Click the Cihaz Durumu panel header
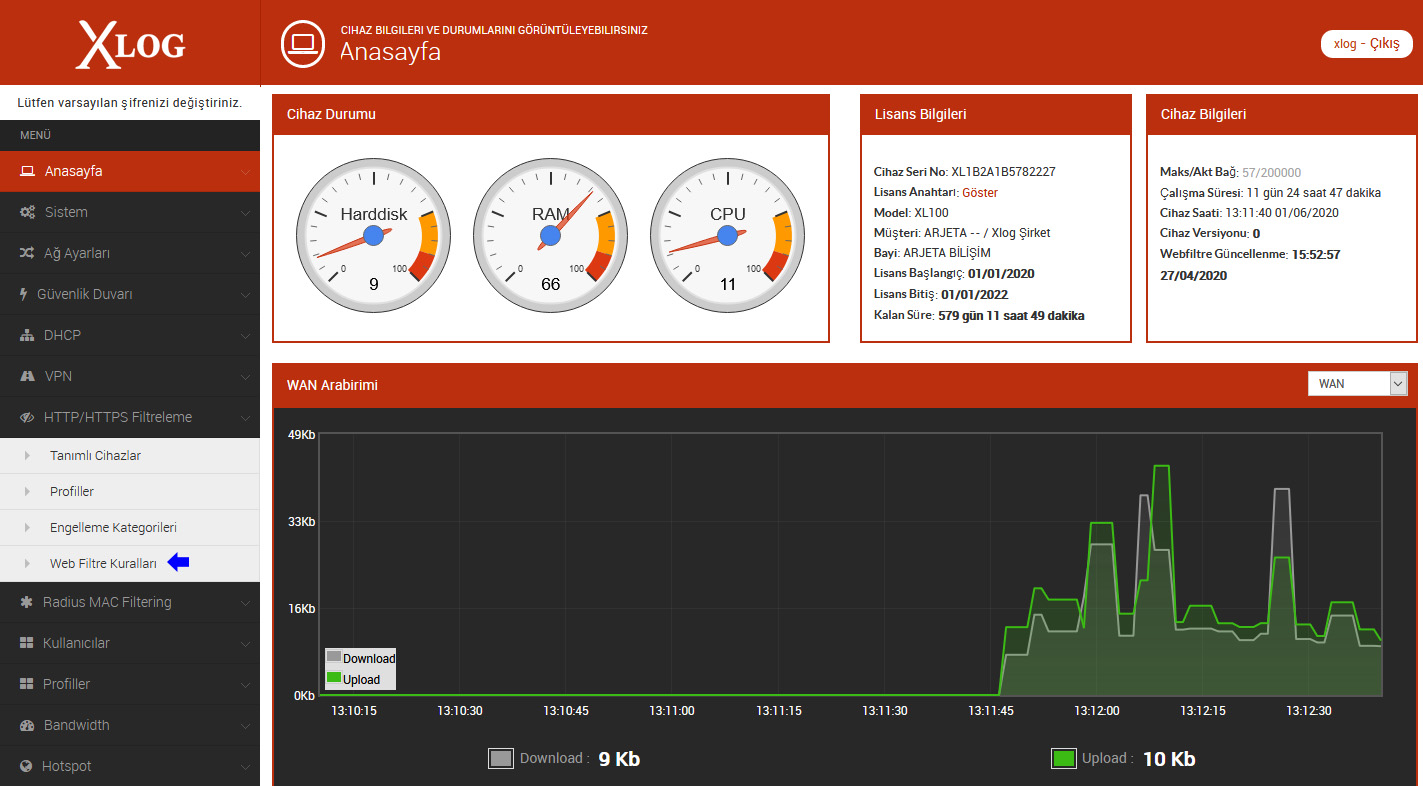1423x786 pixels. pos(551,115)
